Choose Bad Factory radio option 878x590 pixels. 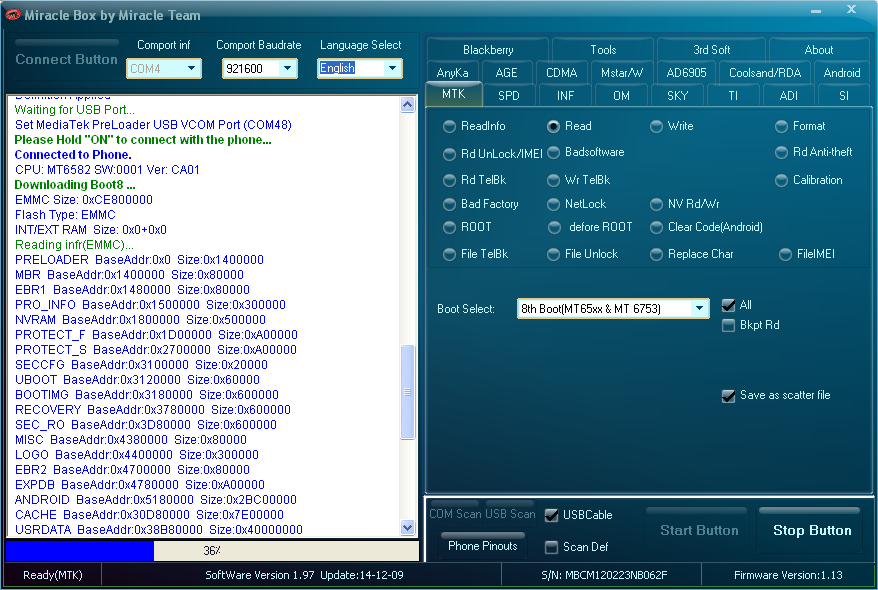click(449, 204)
